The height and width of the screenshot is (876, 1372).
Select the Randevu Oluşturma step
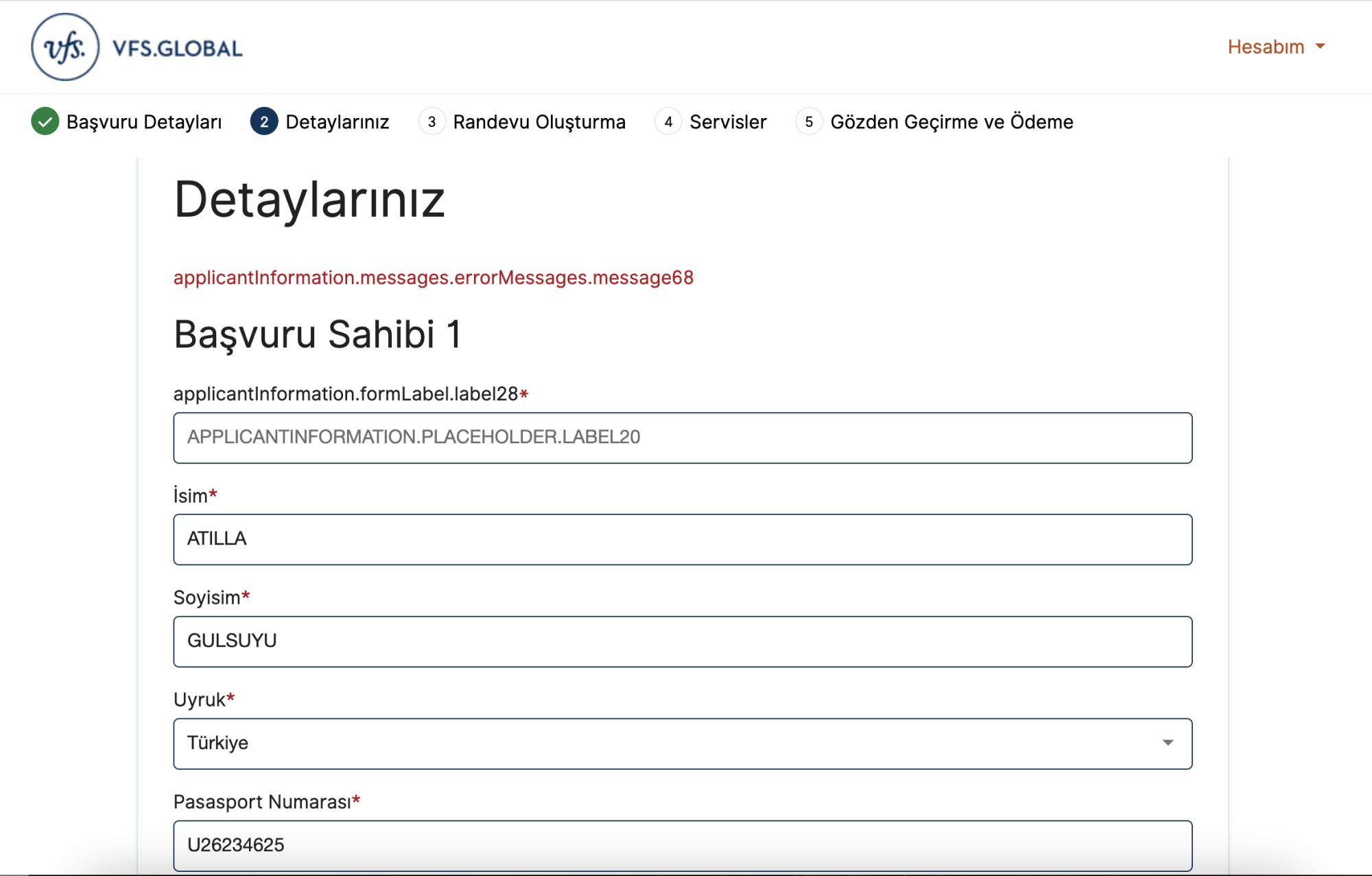pyautogui.click(x=539, y=121)
